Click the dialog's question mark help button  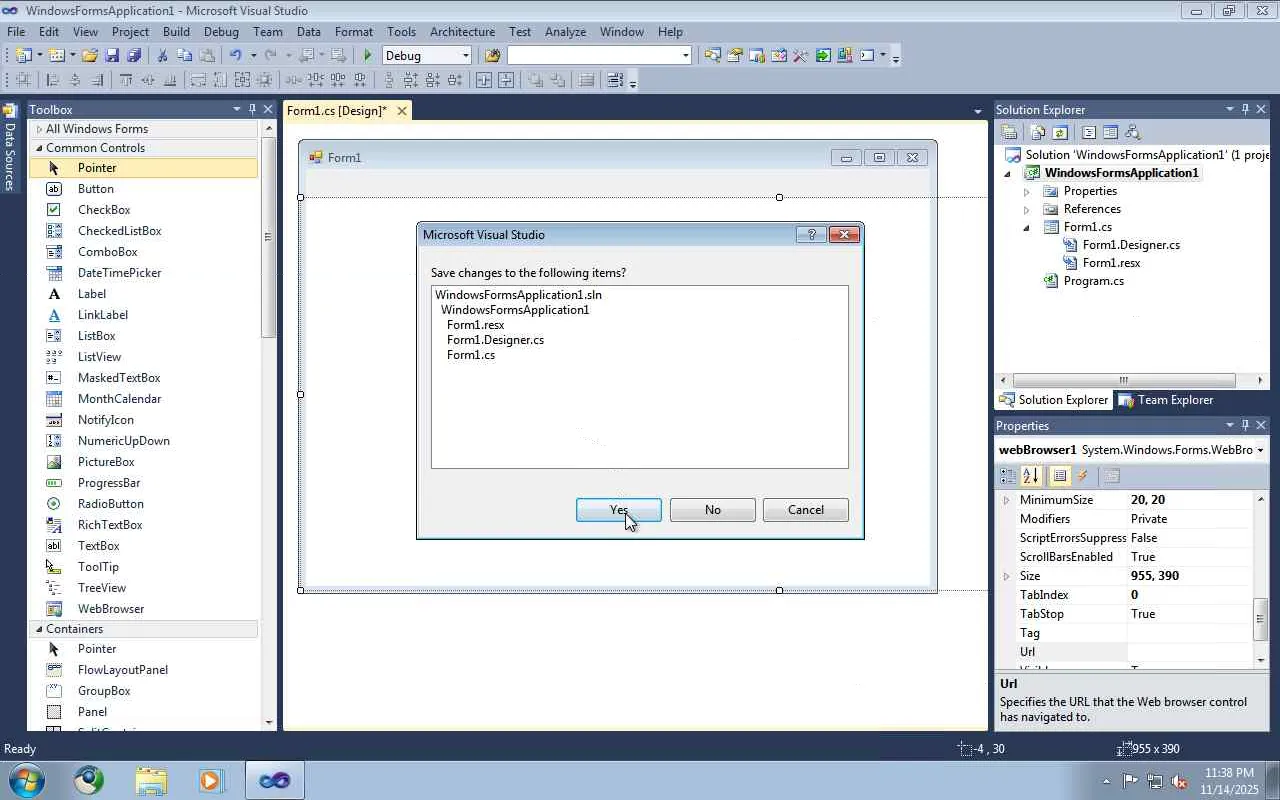tap(811, 234)
